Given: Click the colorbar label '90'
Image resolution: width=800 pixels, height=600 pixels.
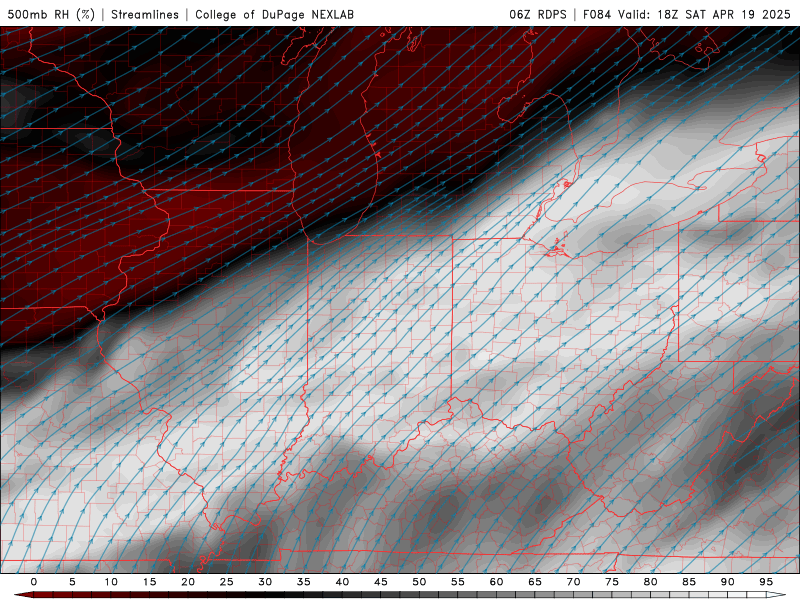Looking at the screenshot, I should tap(728, 582).
